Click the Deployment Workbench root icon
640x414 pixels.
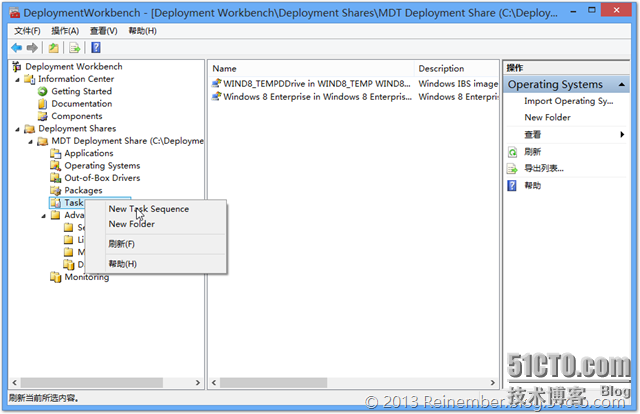(x=16, y=66)
